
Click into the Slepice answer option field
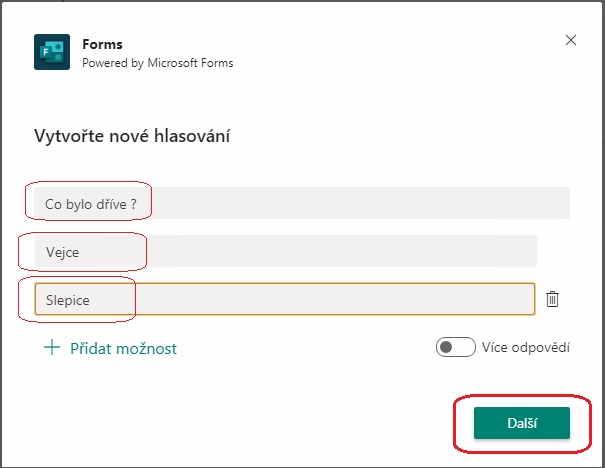[285, 299]
